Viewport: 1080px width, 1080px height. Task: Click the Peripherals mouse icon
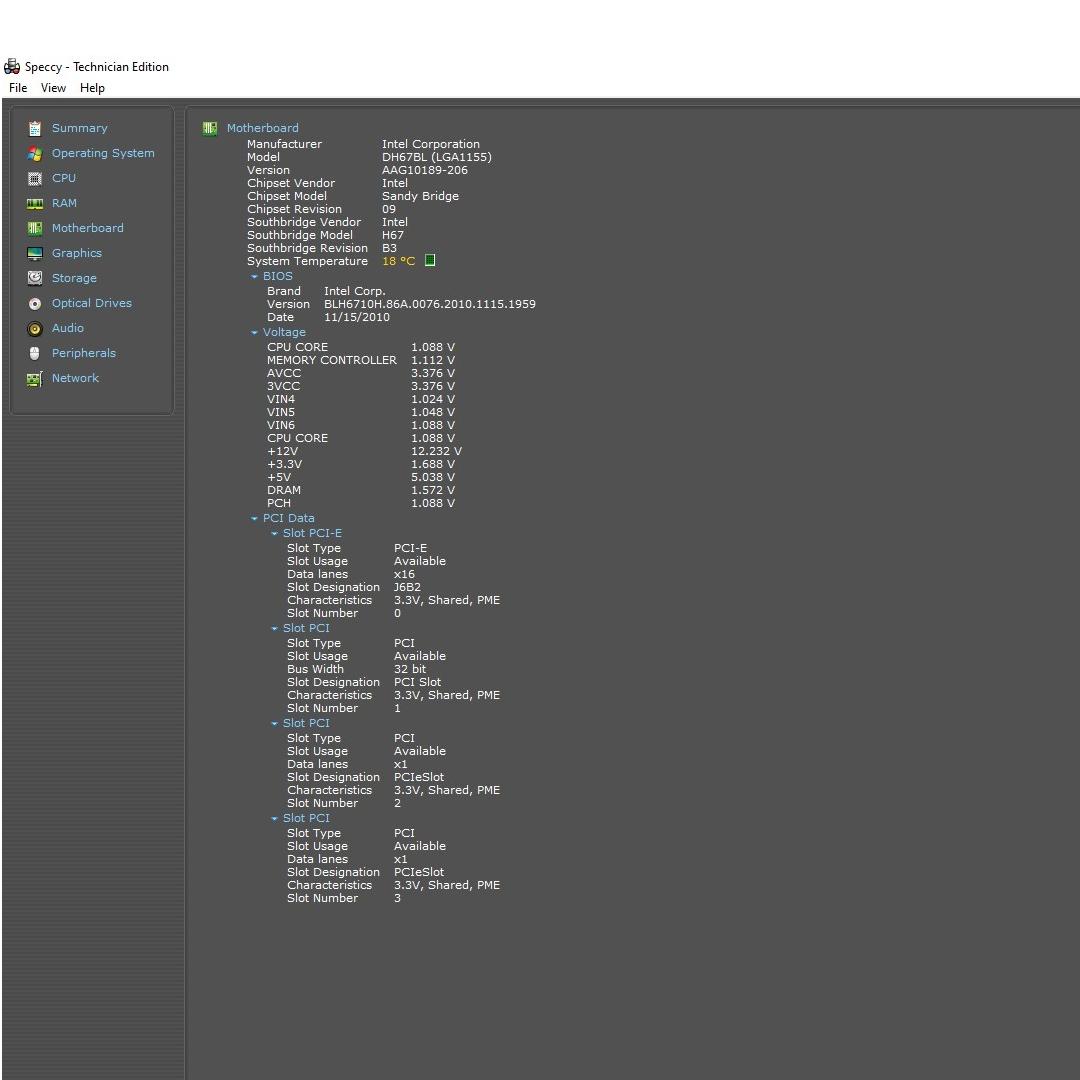coord(35,353)
